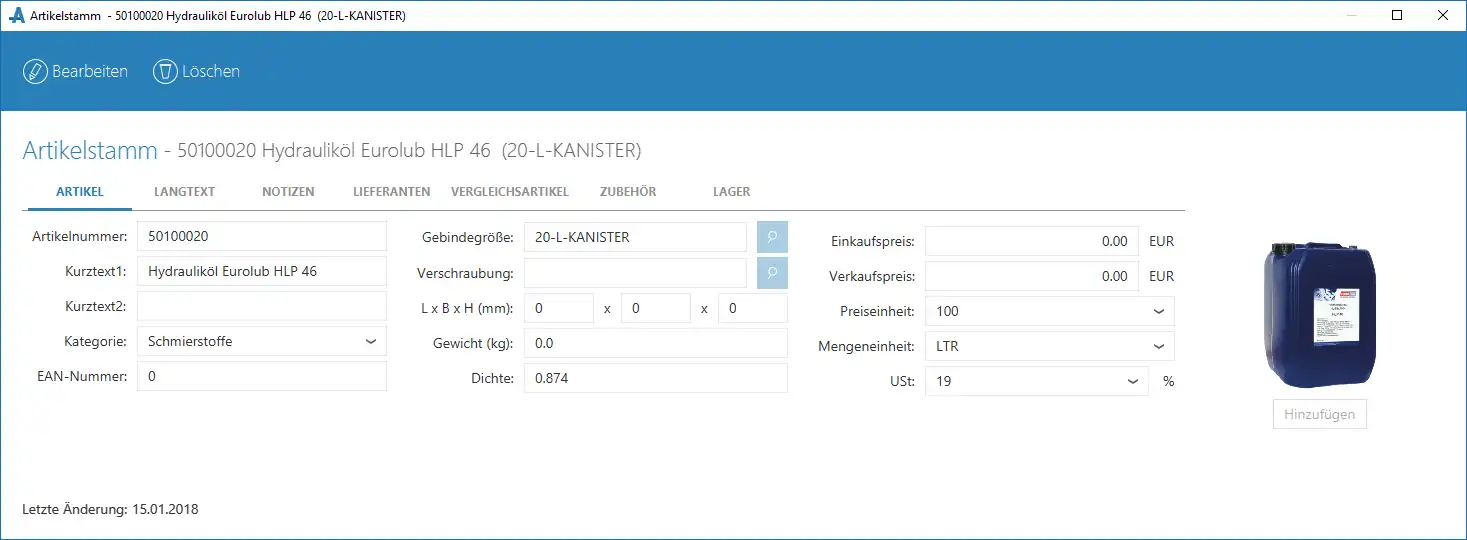Click into the empty Kurztext2 field
This screenshot has width=1467, height=540.
point(262,306)
